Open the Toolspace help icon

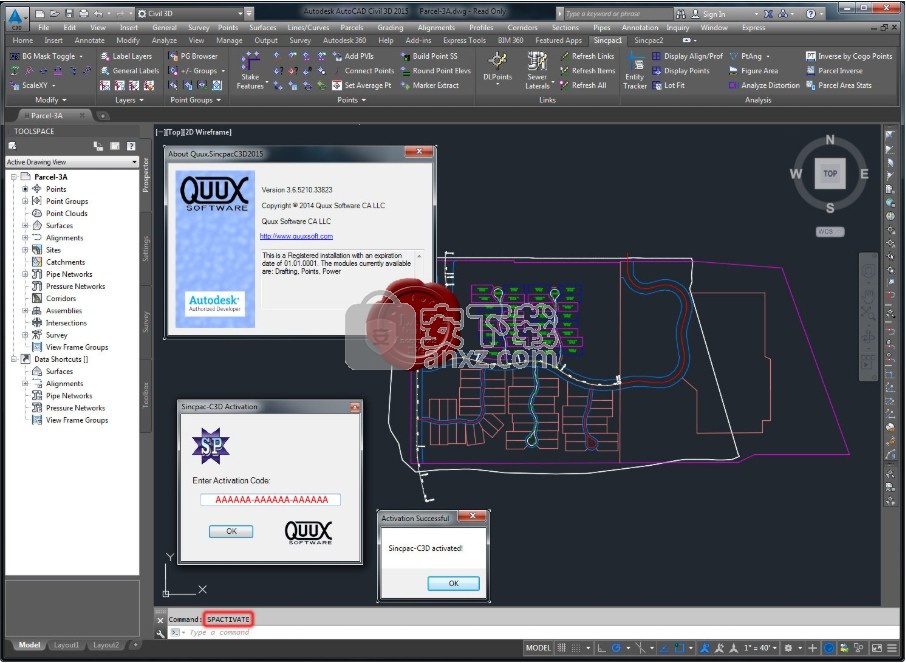[131, 146]
